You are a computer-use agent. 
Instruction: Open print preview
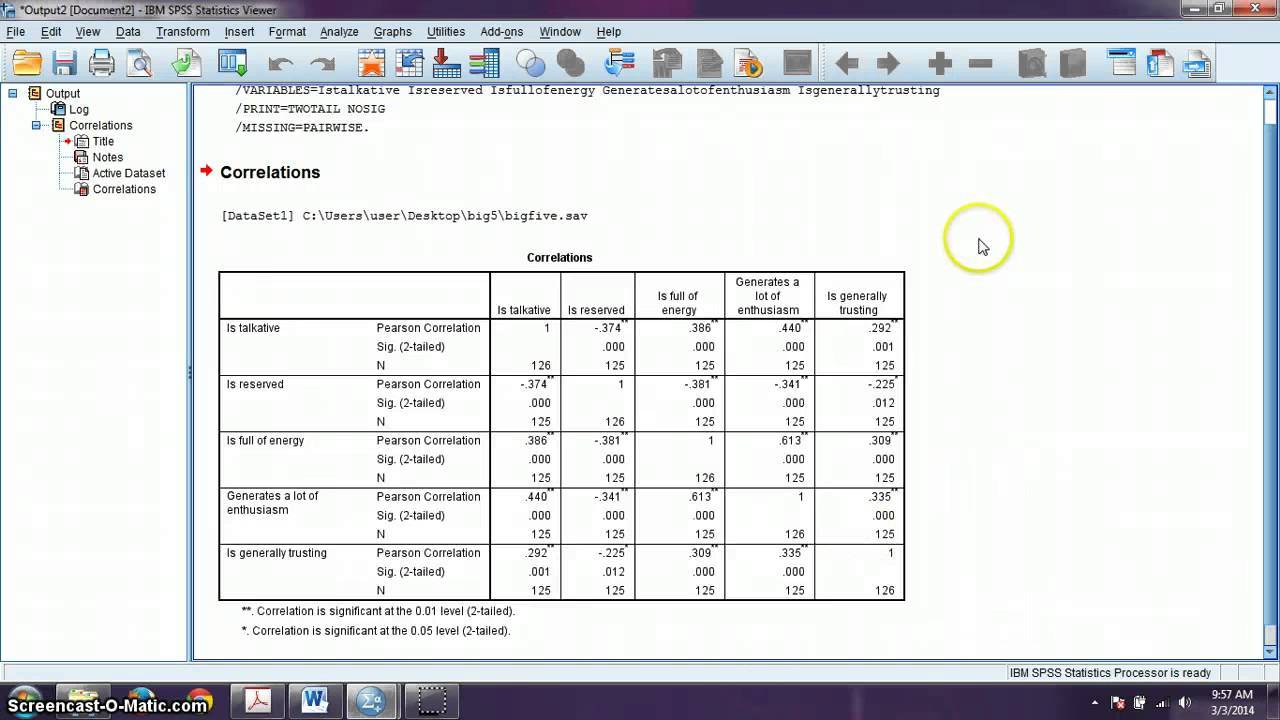click(140, 62)
